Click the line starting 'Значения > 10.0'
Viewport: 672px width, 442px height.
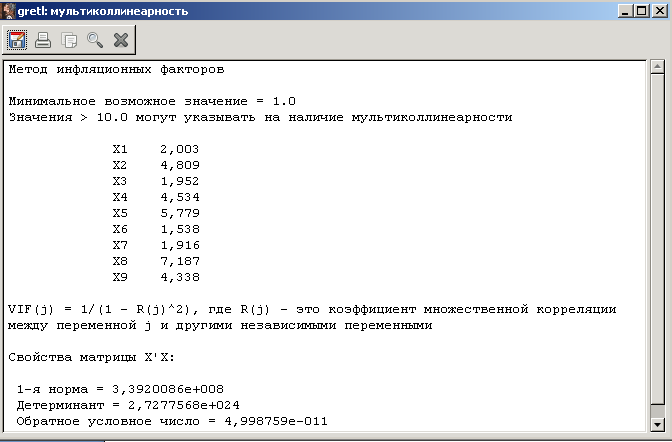(261, 117)
